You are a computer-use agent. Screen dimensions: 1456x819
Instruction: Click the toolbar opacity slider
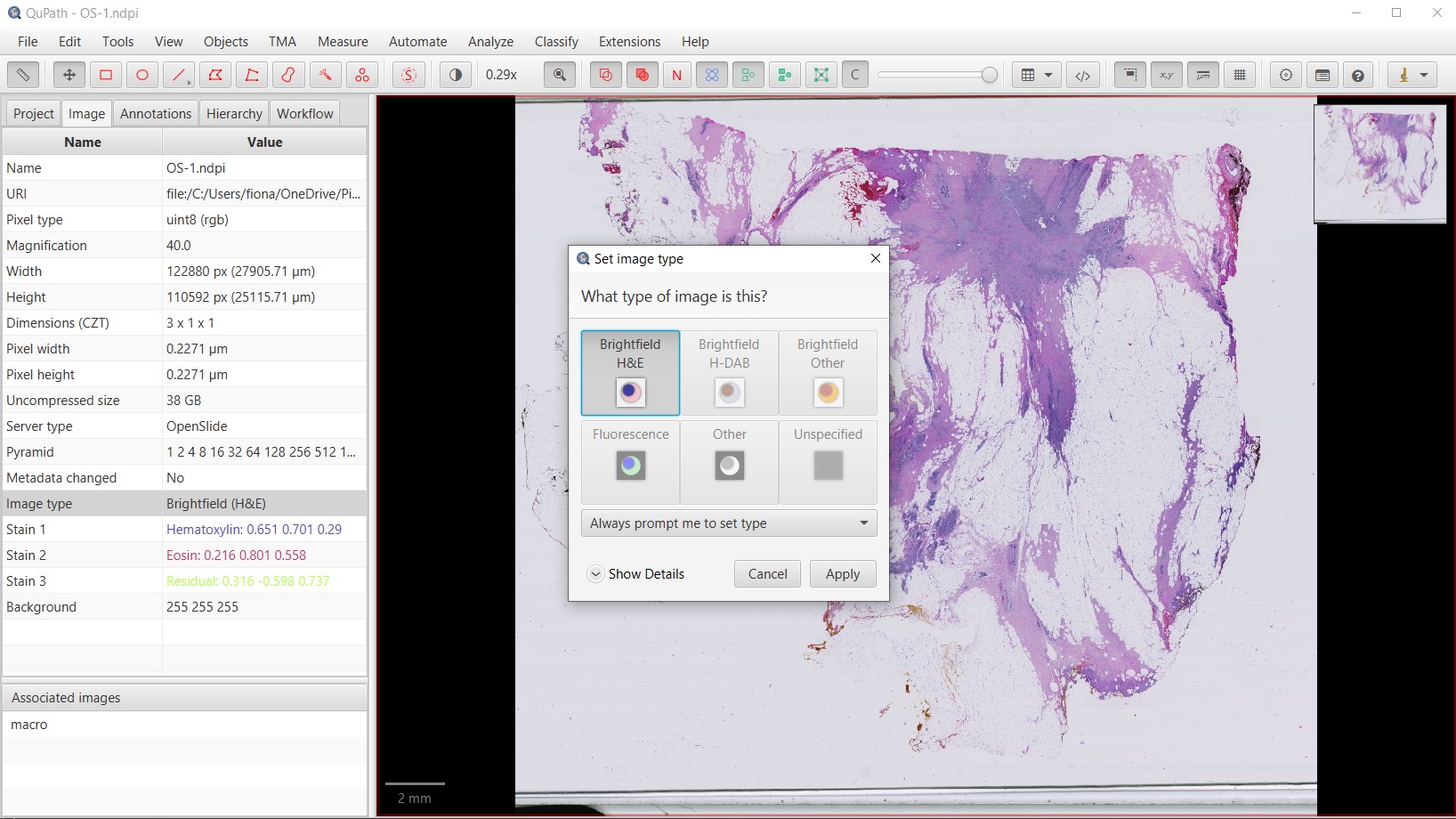(937, 75)
